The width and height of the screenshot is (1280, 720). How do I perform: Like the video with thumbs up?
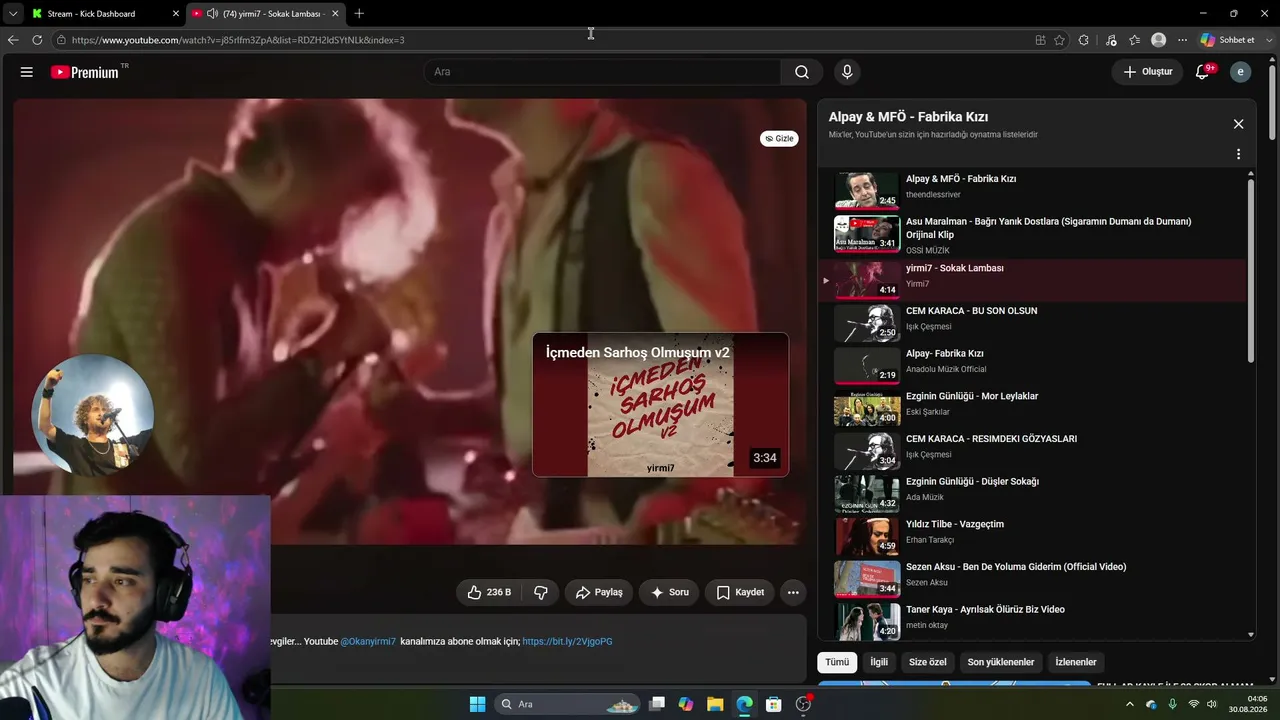(489, 592)
